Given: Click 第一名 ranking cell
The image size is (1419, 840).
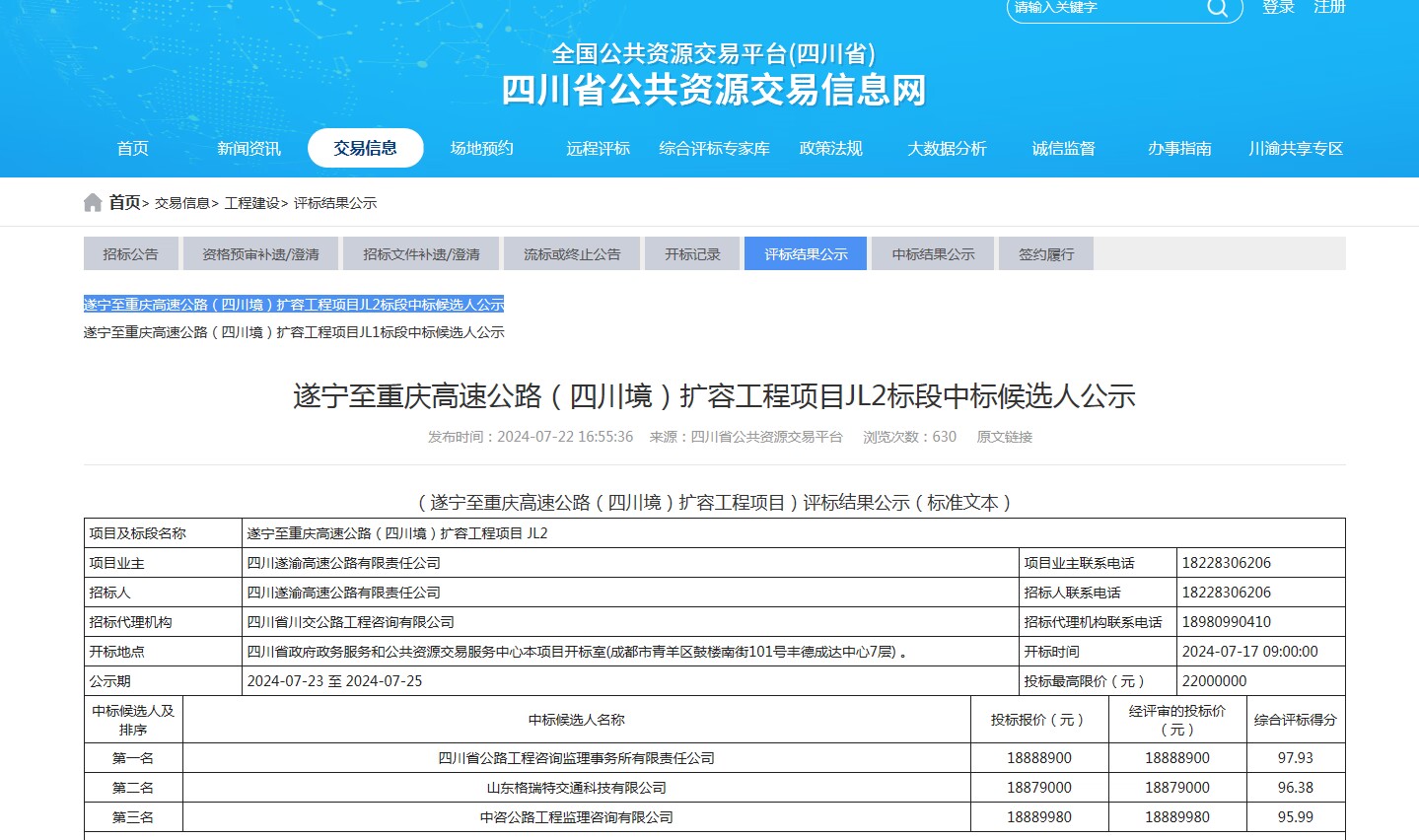Looking at the screenshot, I should point(133,758).
